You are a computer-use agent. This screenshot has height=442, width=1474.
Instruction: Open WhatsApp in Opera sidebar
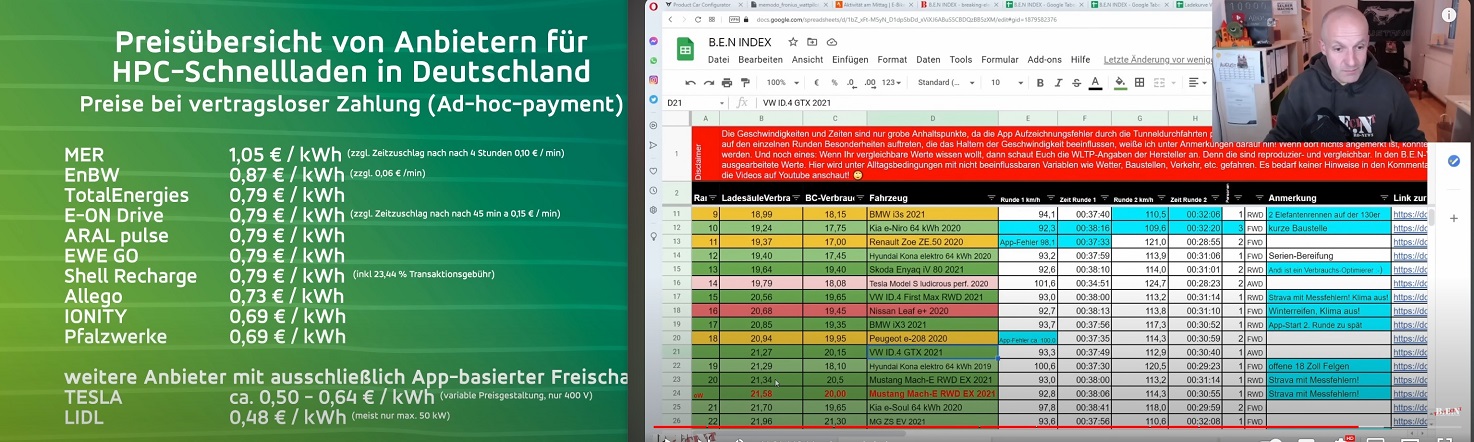click(x=653, y=61)
